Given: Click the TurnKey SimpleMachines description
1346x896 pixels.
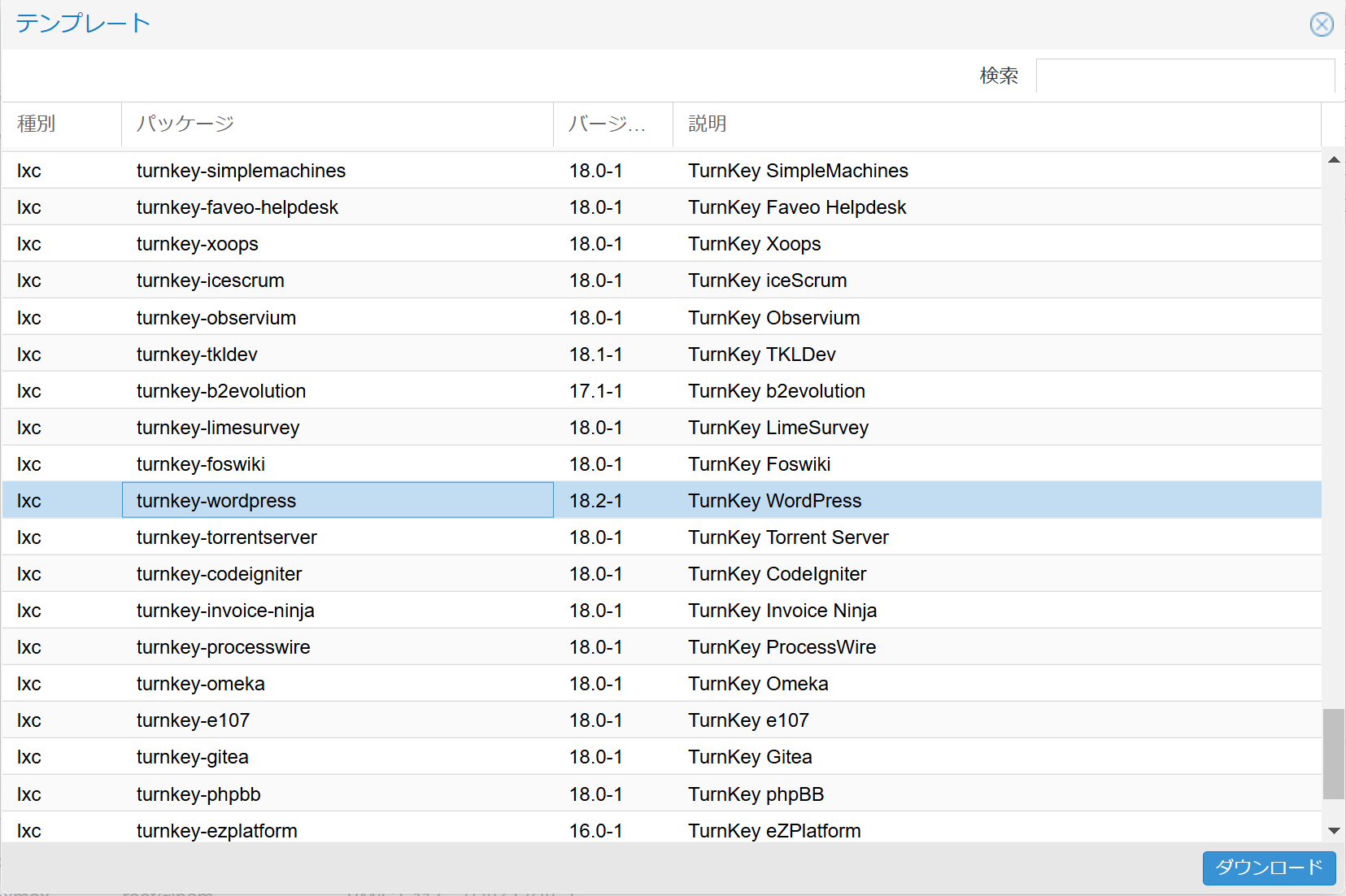Looking at the screenshot, I should pyautogui.click(x=798, y=171).
